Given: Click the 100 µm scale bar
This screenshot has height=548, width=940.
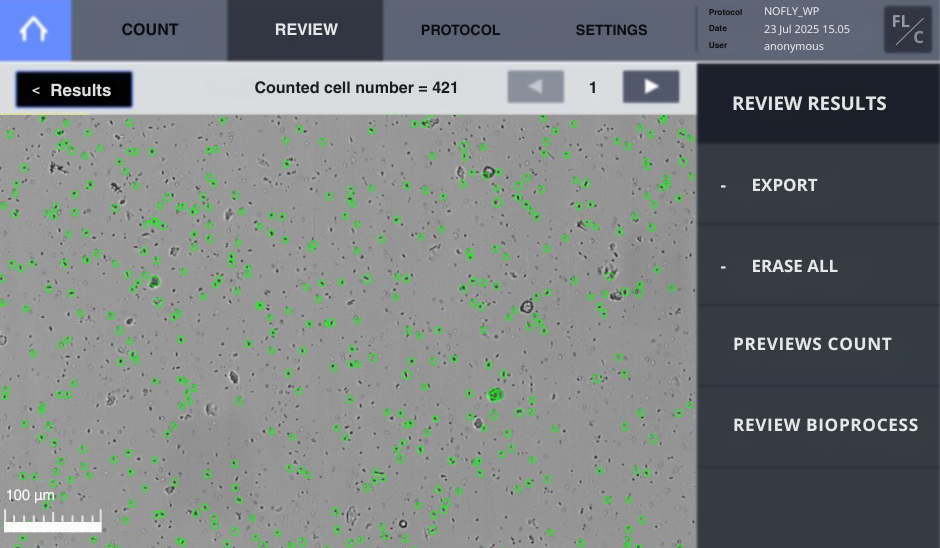Looking at the screenshot, I should click(x=53, y=519).
